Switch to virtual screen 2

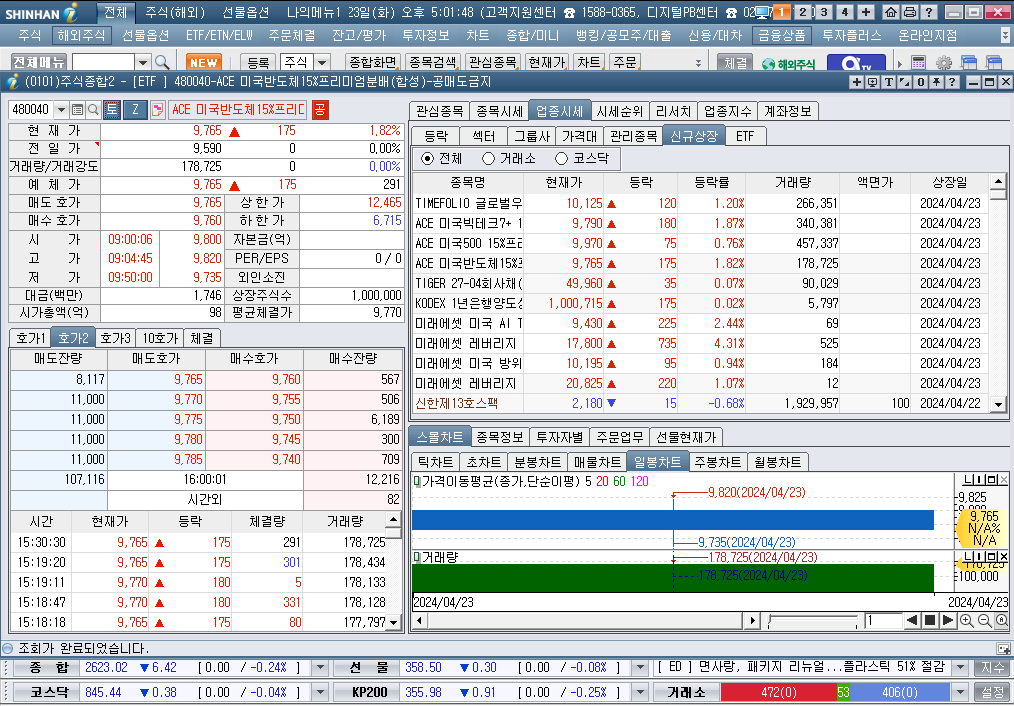(x=803, y=12)
